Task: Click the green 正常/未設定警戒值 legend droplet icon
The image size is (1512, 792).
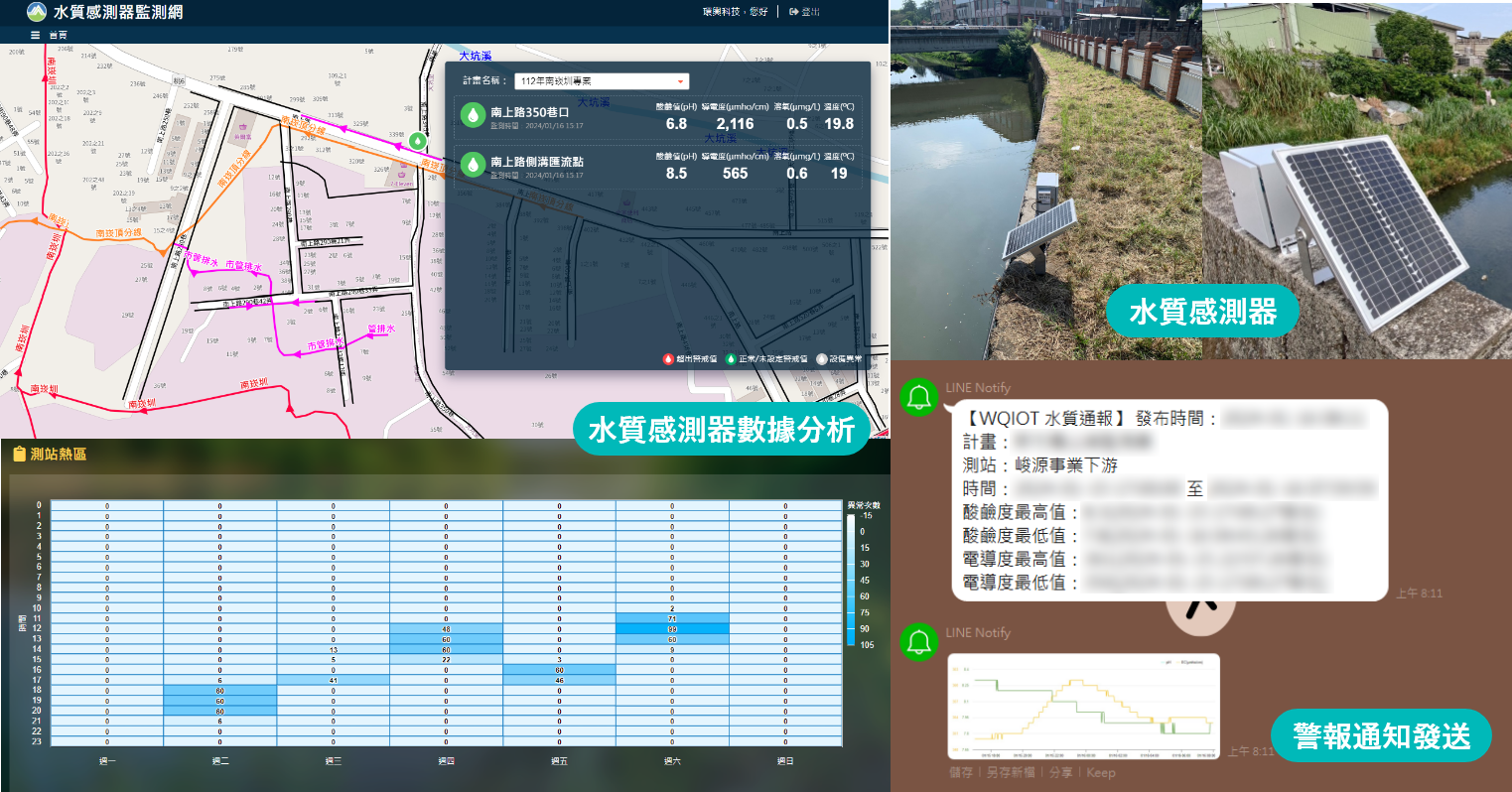Action: pos(731,359)
